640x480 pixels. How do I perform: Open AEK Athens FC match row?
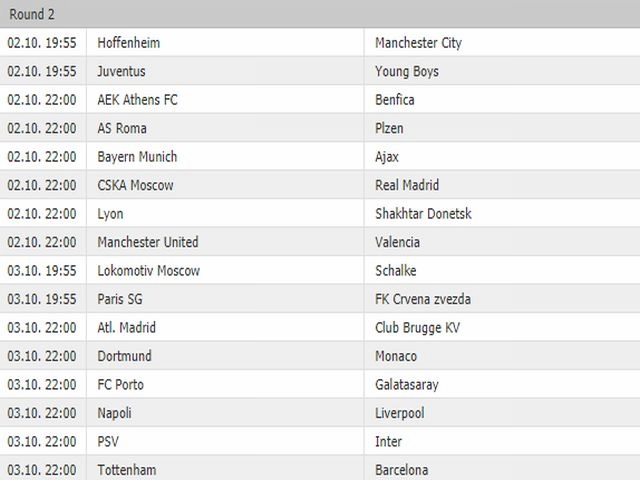pos(320,100)
